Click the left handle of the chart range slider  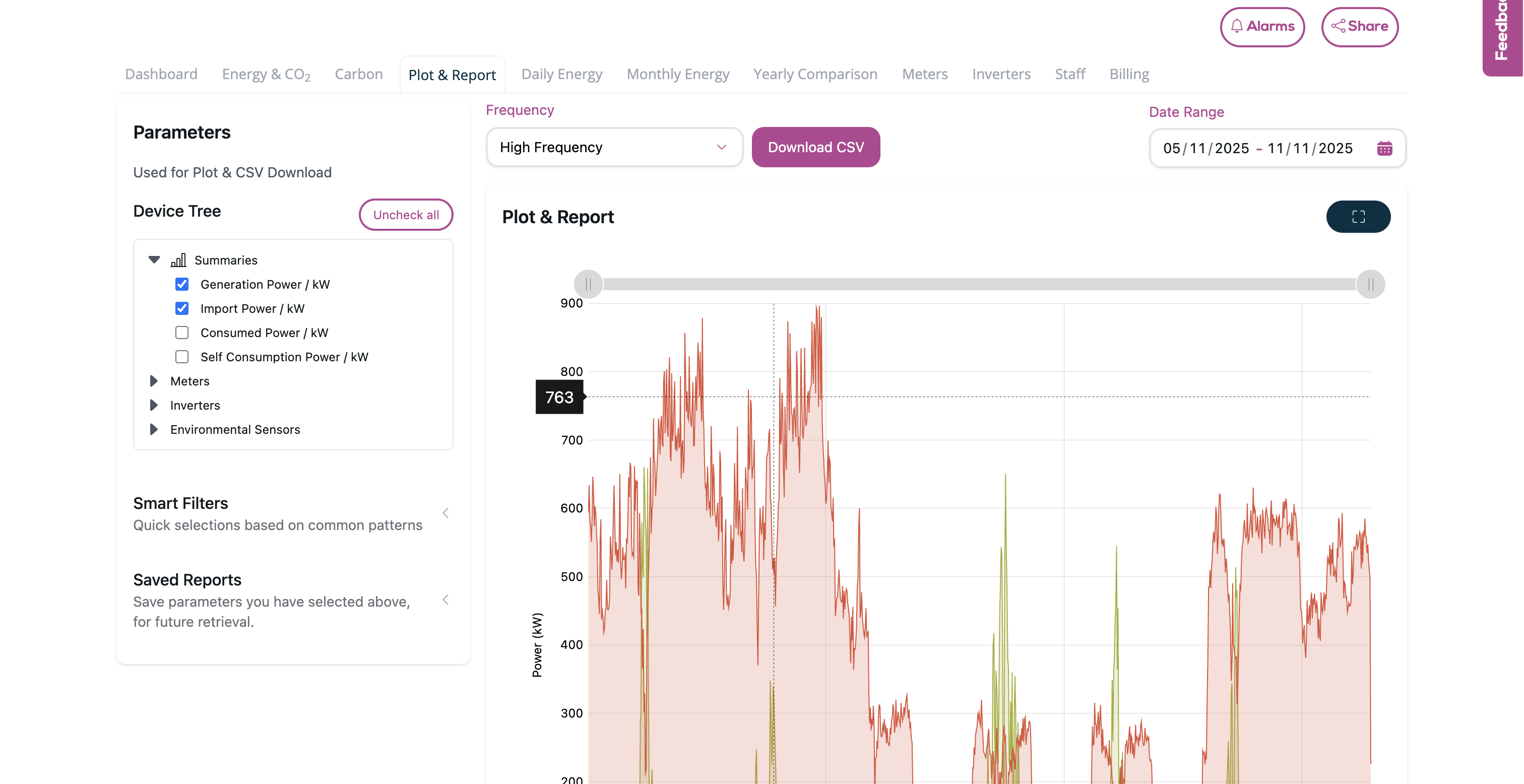pos(588,285)
